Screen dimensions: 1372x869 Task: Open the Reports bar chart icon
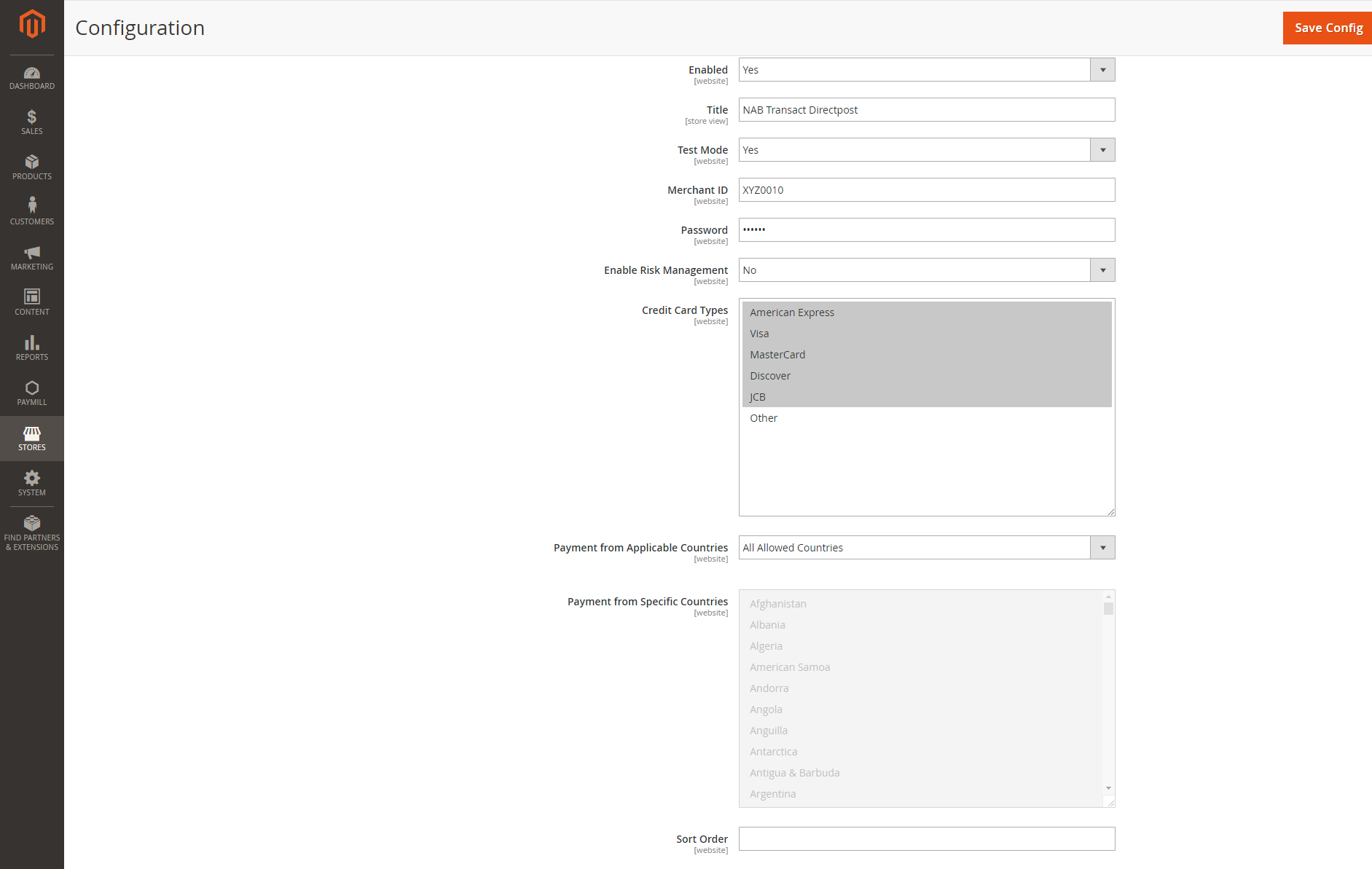coord(32,342)
